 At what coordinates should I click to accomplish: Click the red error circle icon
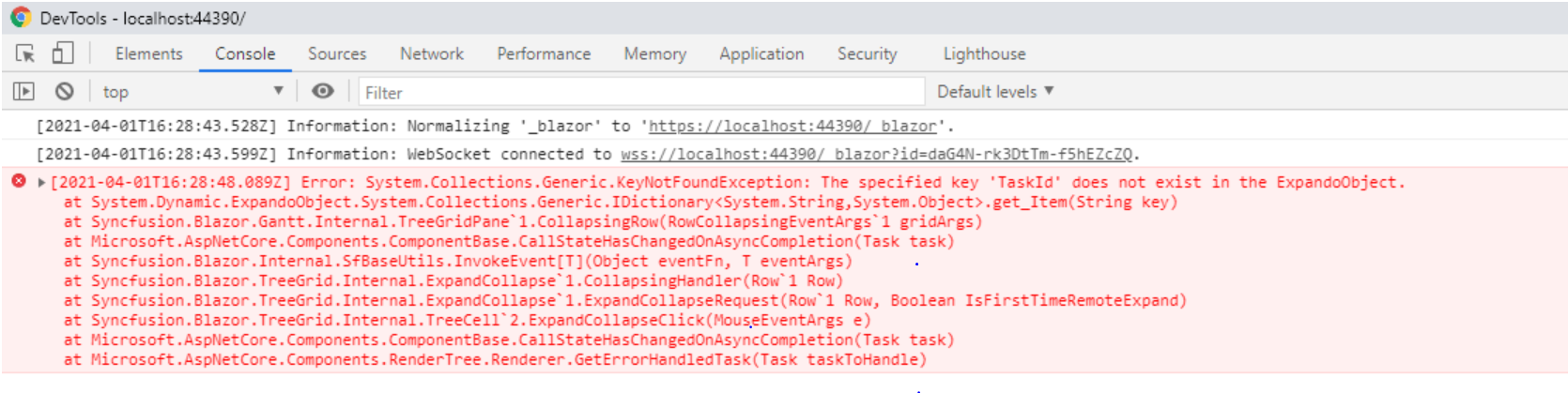(19, 181)
